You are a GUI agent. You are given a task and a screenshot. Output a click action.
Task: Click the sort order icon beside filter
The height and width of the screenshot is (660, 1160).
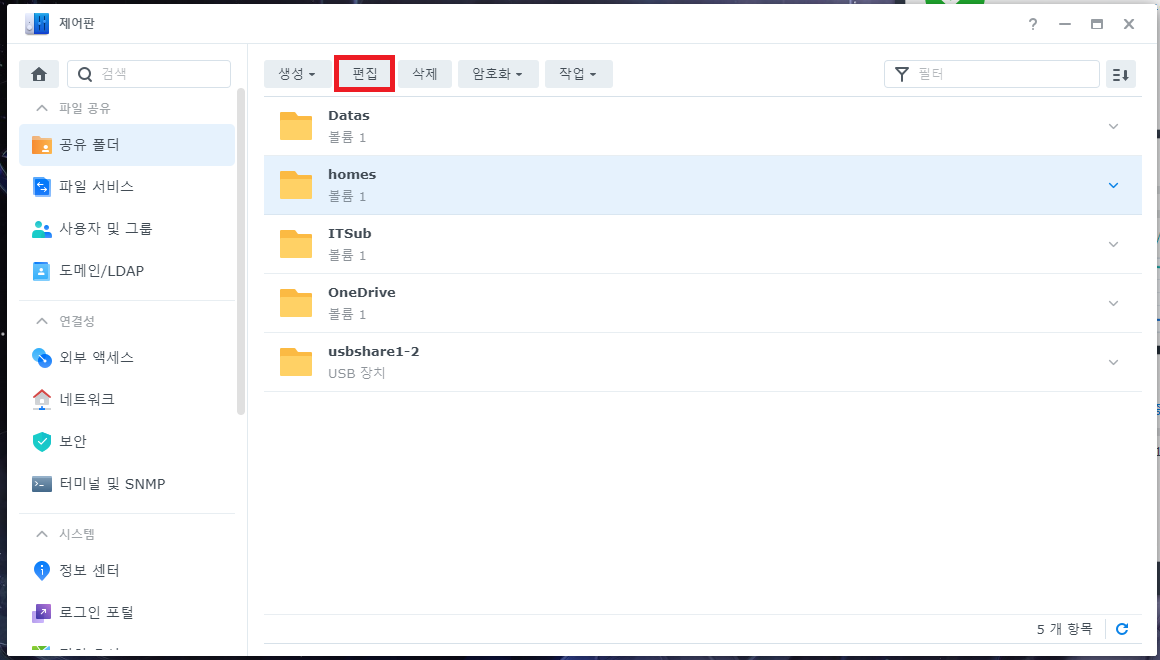point(1121,74)
